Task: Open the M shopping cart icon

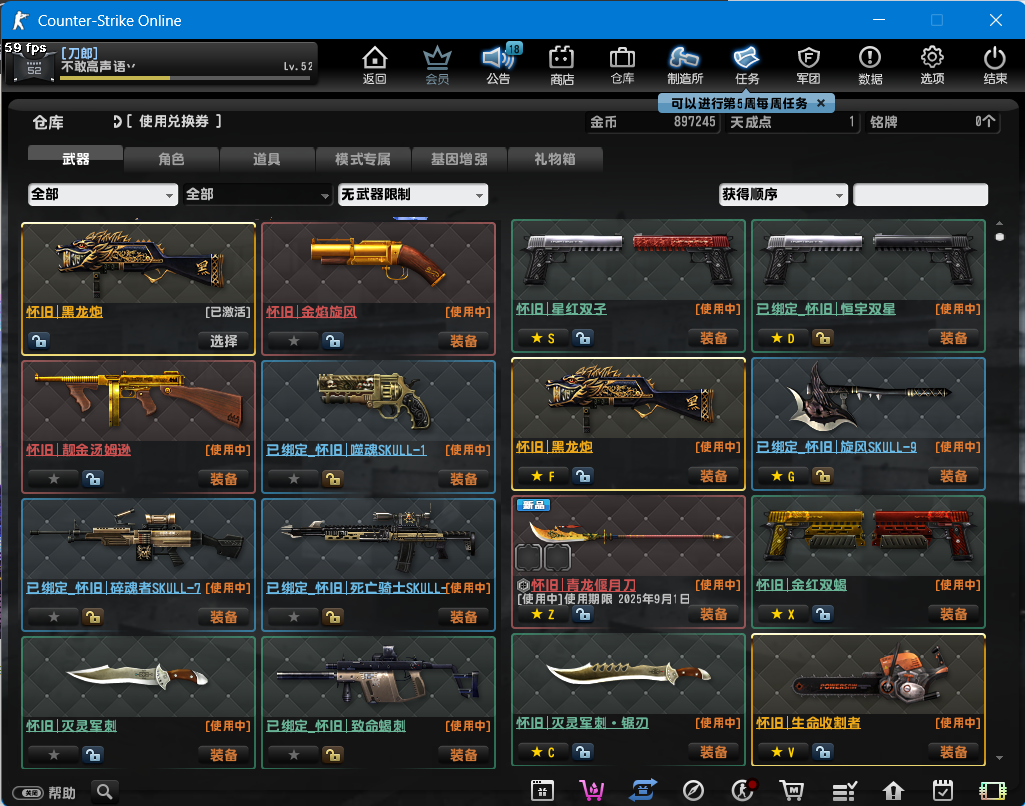Action: (792, 791)
